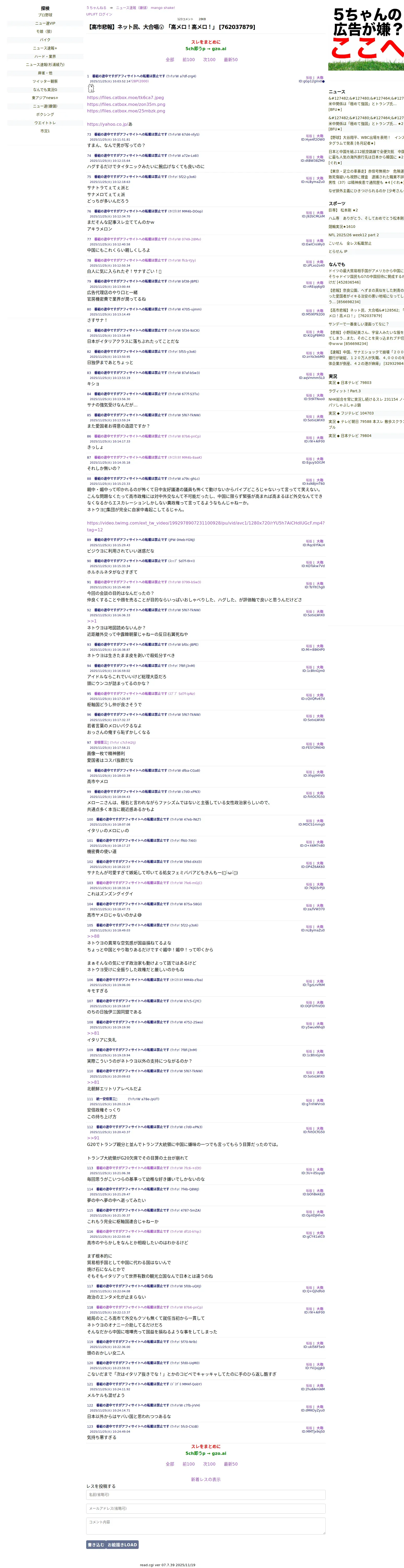Open the バイク board in sidebar
The height and width of the screenshot is (1568, 404).
pos(45,39)
